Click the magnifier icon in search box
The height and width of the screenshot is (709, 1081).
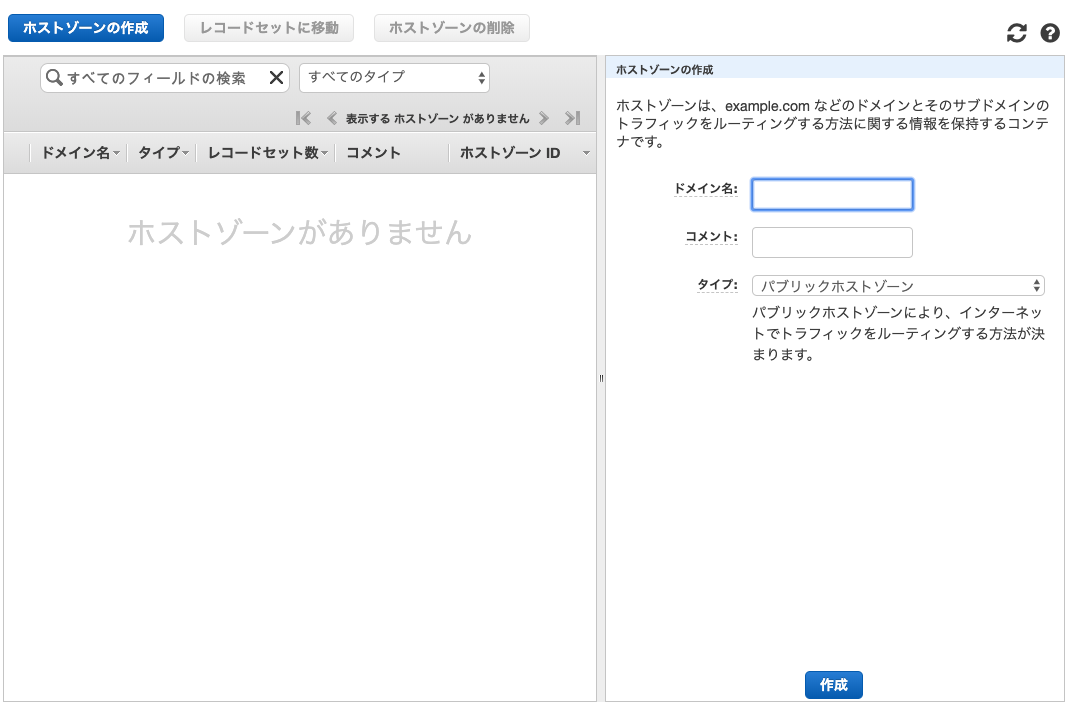pos(55,78)
